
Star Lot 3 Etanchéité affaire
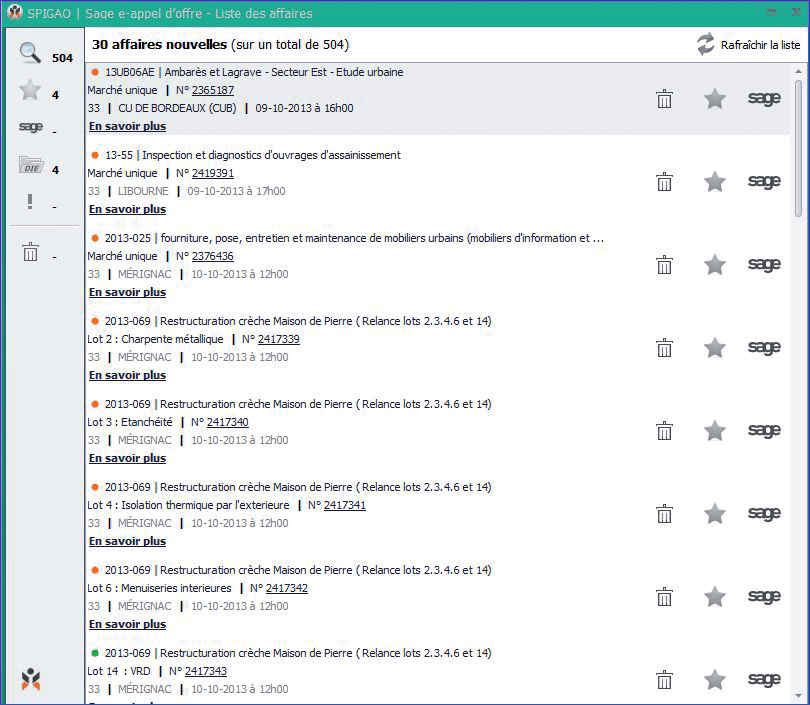(715, 431)
